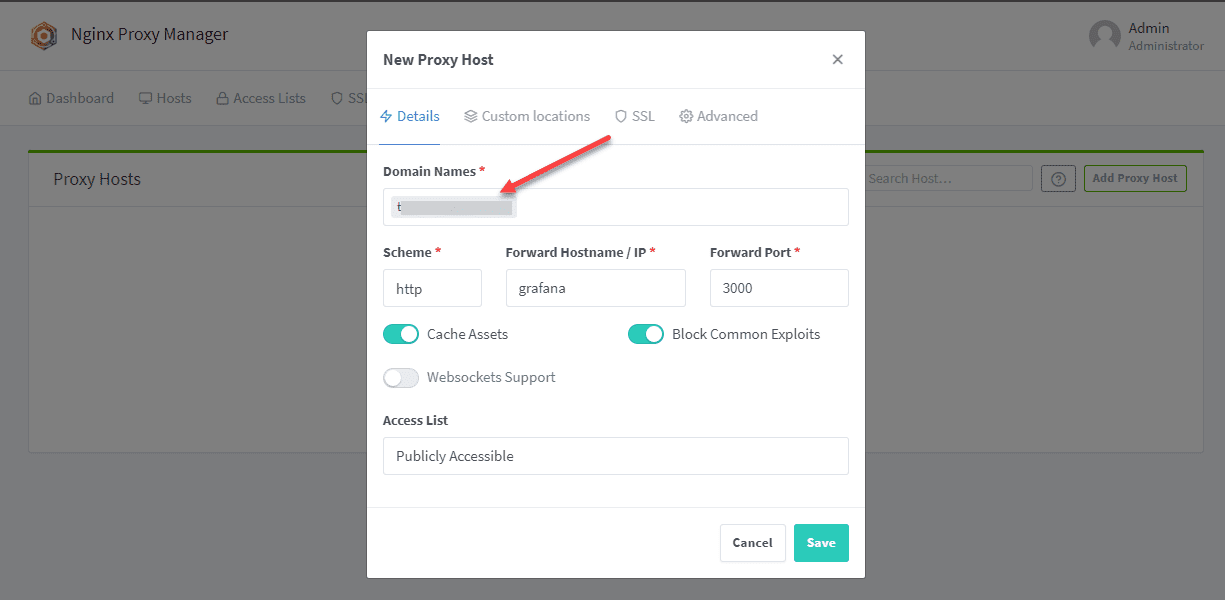Open the Hosts navigation menu
The height and width of the screenshot is (600, 1225).
coord(165,98)
